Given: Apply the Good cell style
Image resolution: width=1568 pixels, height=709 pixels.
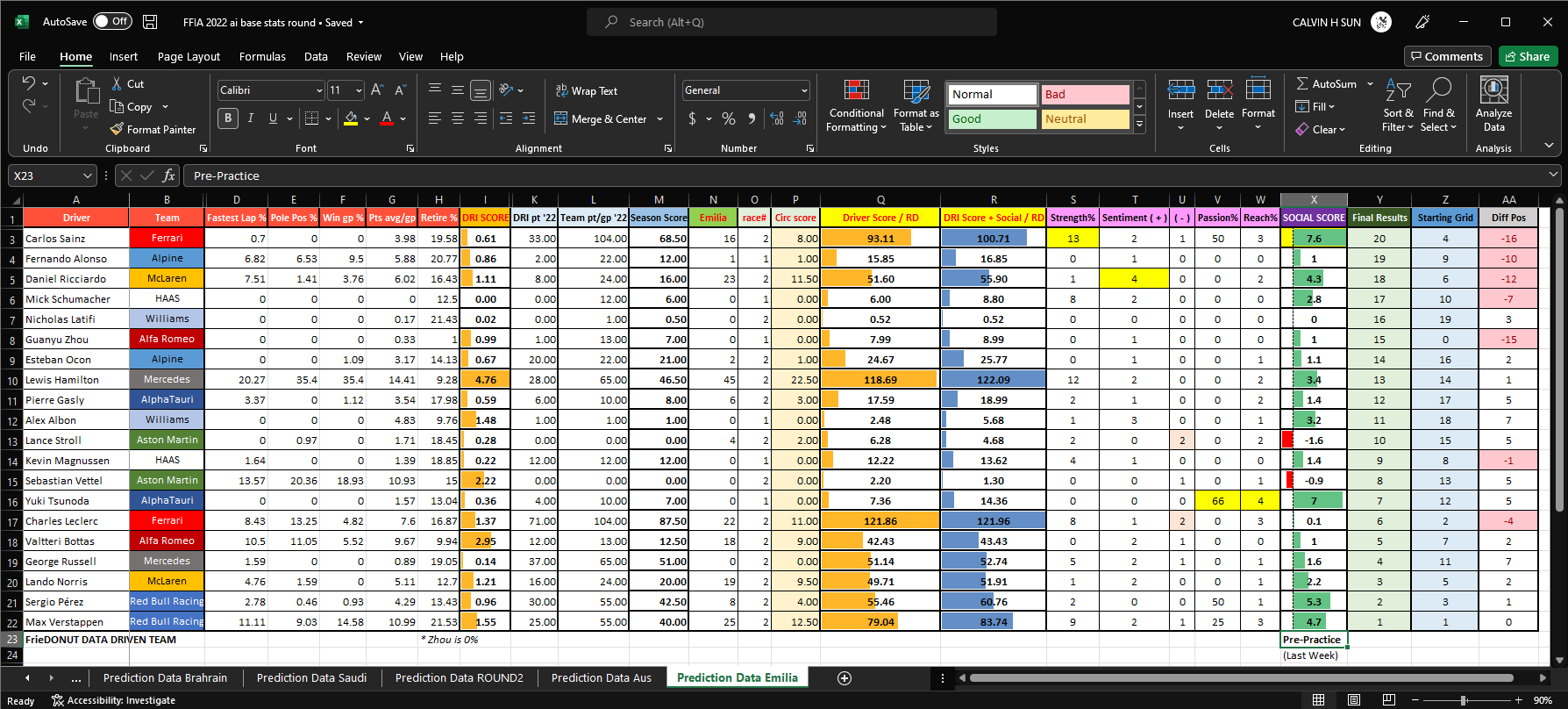Looking at the screenshot, I should click(992, 118).
